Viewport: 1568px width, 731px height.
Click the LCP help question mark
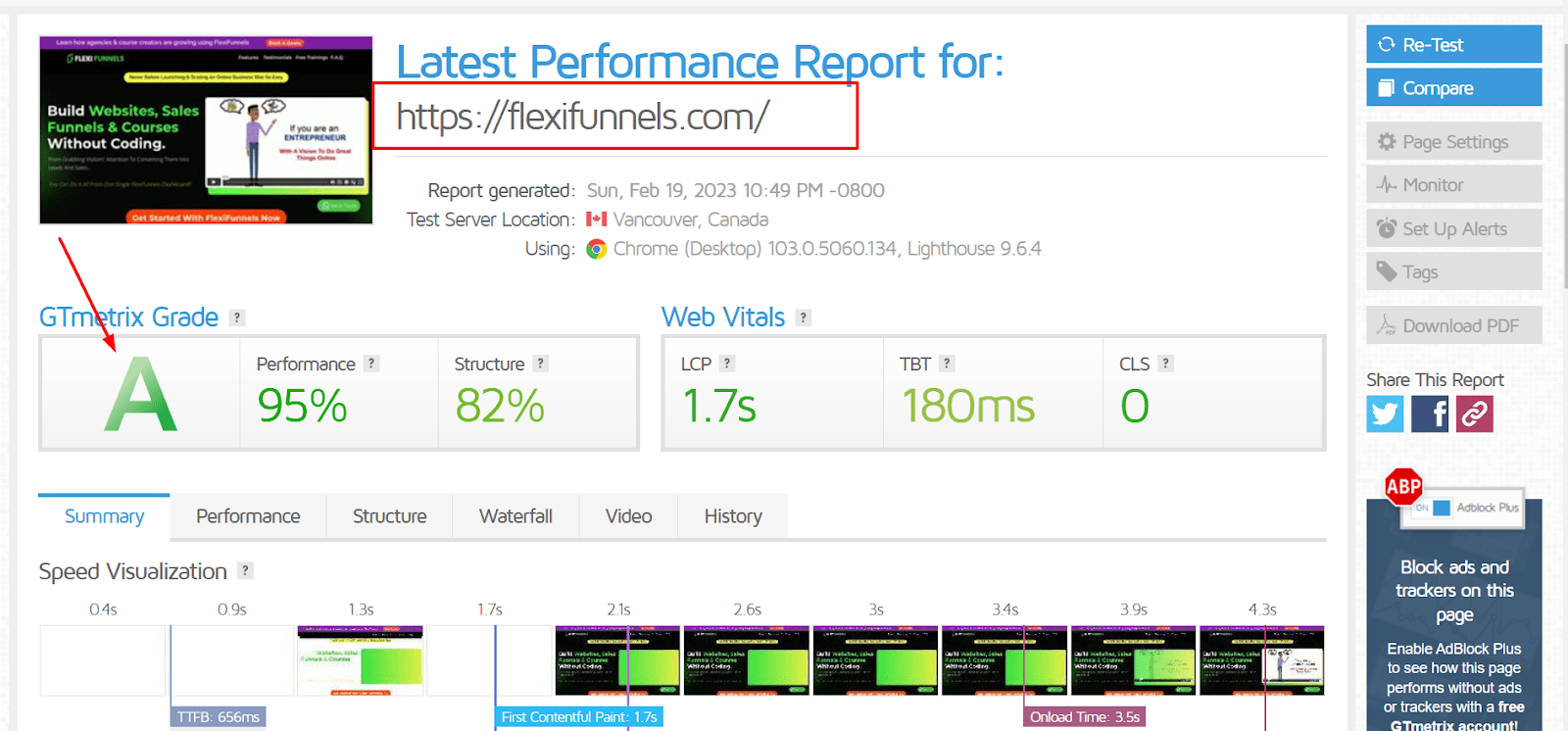(727, 364)
